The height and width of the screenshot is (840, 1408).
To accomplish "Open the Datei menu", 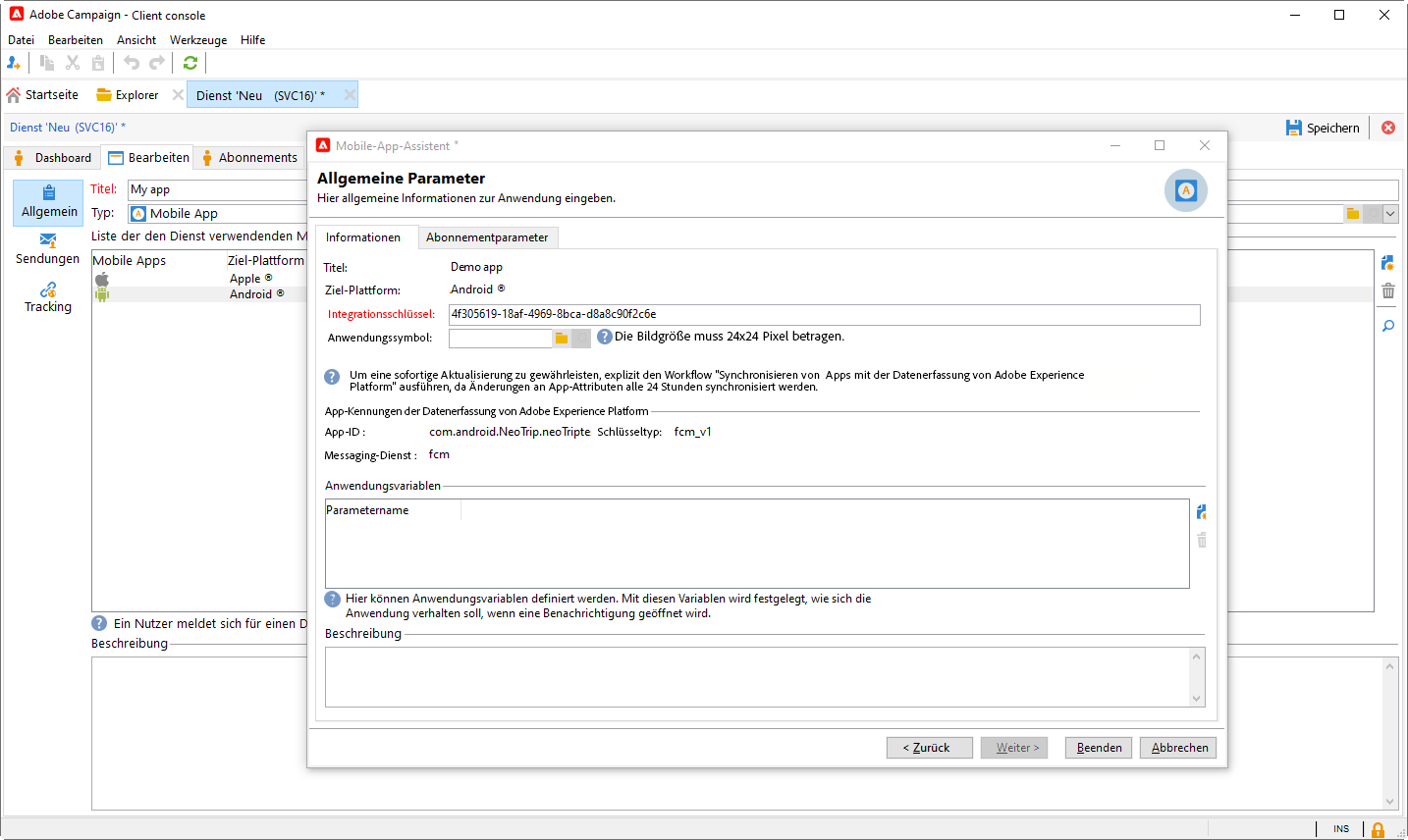I will coord(21,40).
